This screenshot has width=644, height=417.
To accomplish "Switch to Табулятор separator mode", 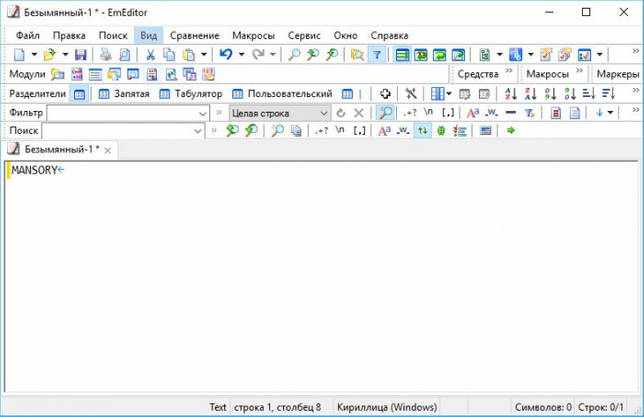I will pyautogui.click(x=191, y=94).
